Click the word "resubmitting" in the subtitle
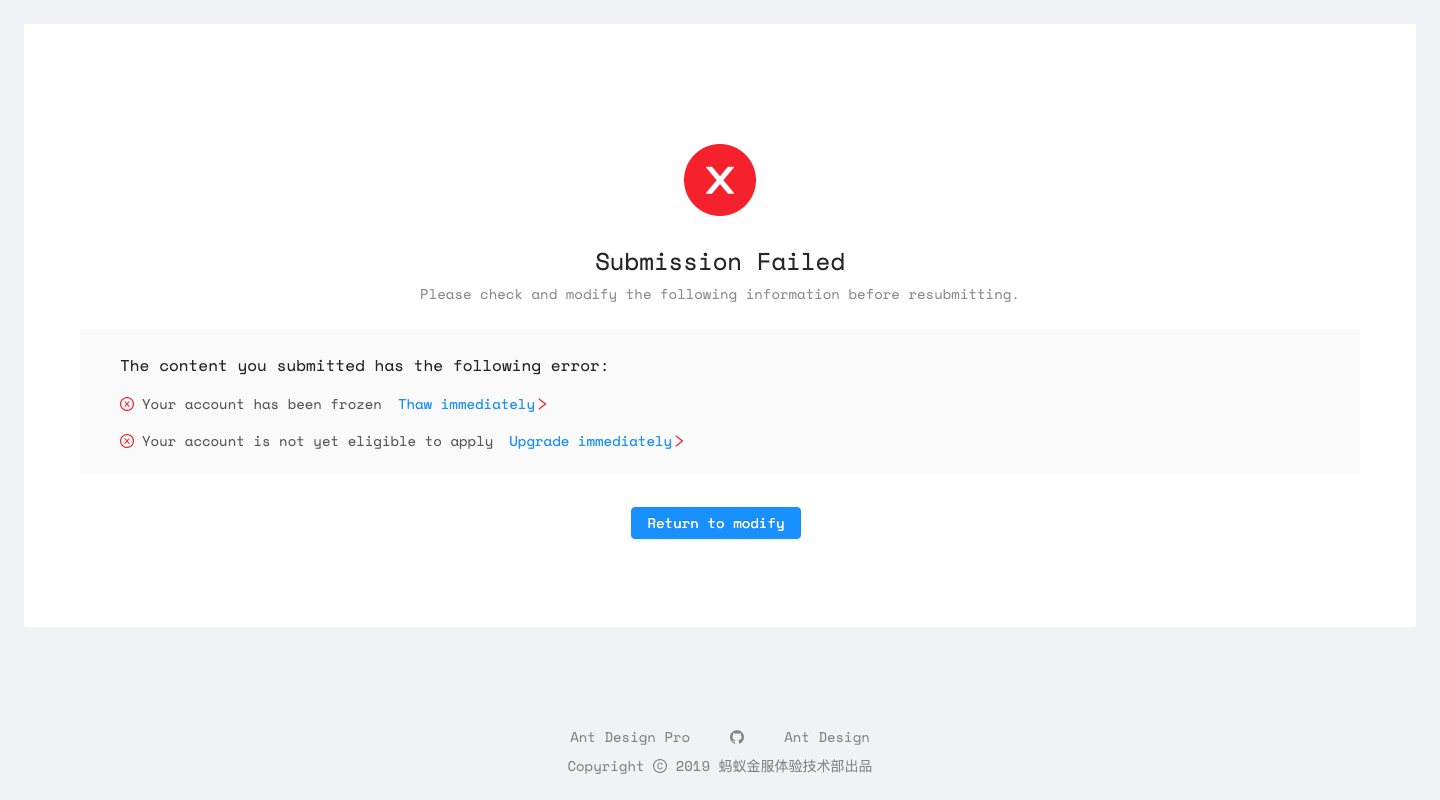This screenshot has height=800, width=1440. (963, 294)
